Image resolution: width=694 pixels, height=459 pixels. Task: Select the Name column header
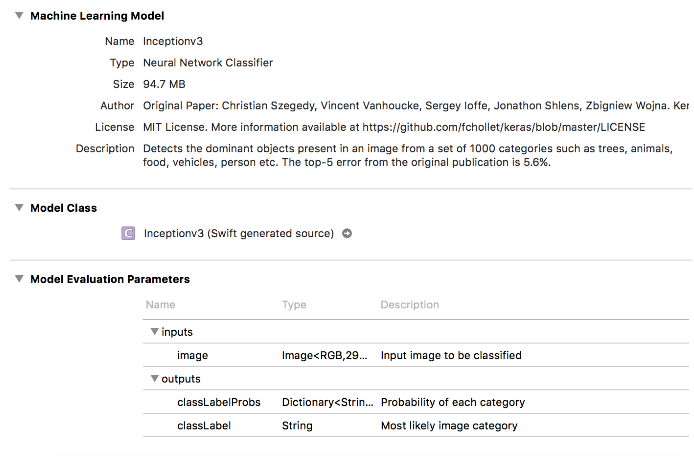click(x=160, y=305)
